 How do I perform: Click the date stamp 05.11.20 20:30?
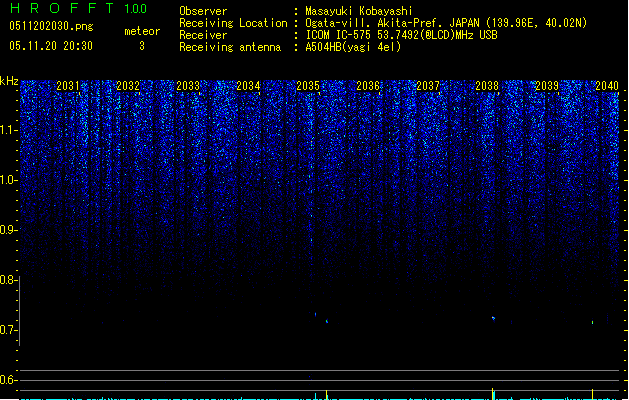tap(51, 46)
